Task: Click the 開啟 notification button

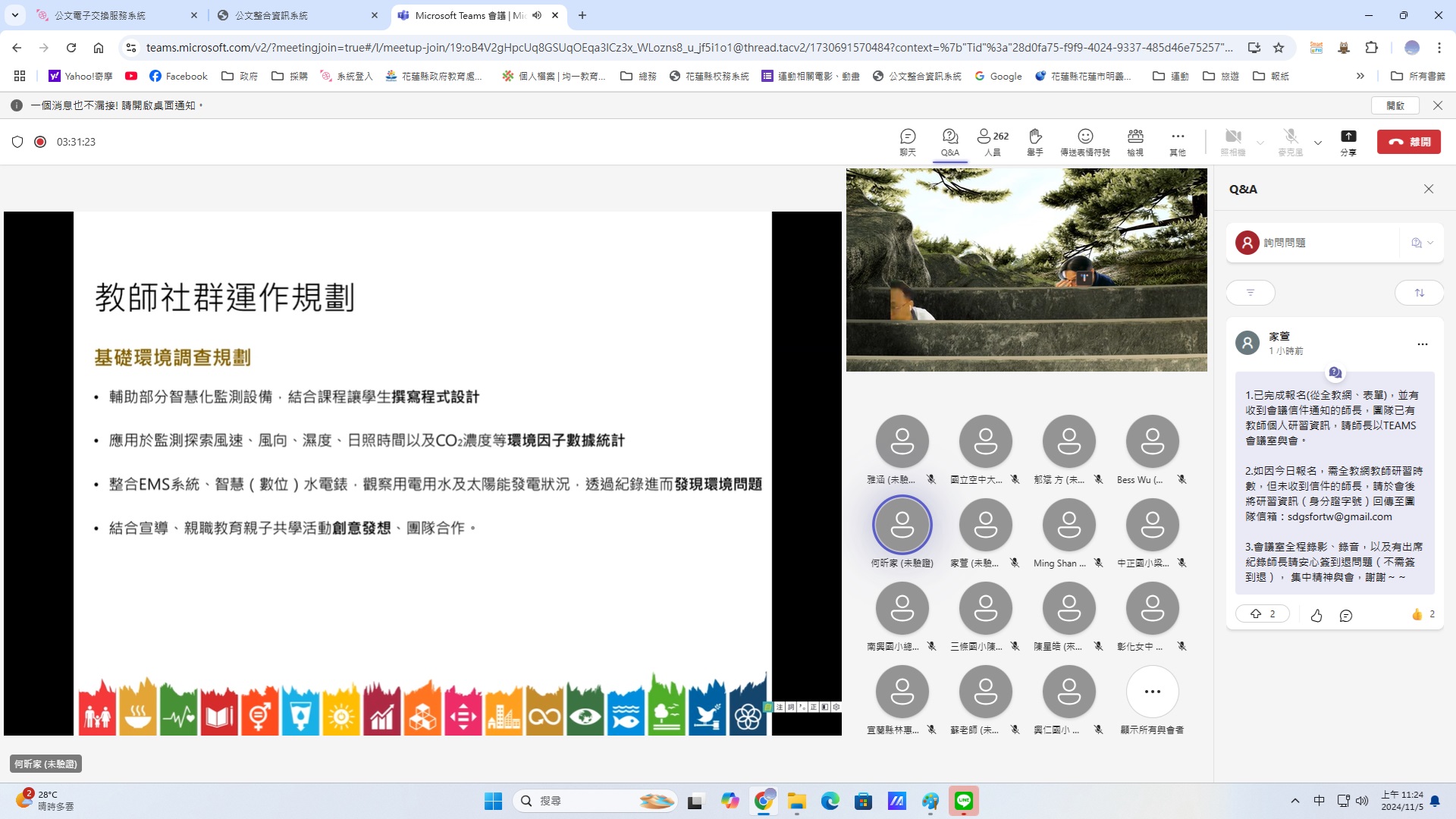Action: (x=1395, y=105)
